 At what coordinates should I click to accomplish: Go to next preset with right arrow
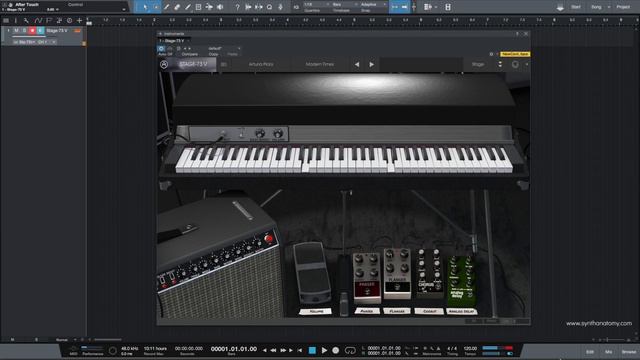point(371,64)
